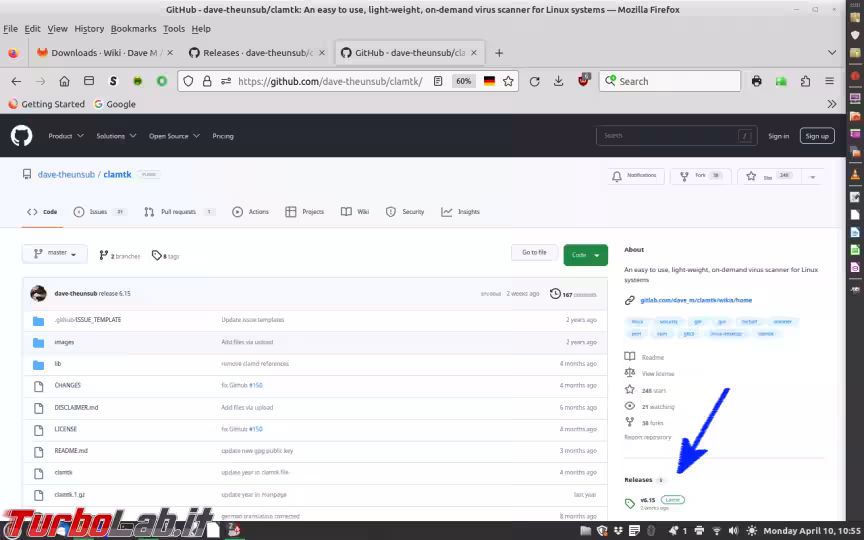List all tabs with the dropdown arrow
The width and height of the screenshot is (864, 540).
click(x=831, y=53)
